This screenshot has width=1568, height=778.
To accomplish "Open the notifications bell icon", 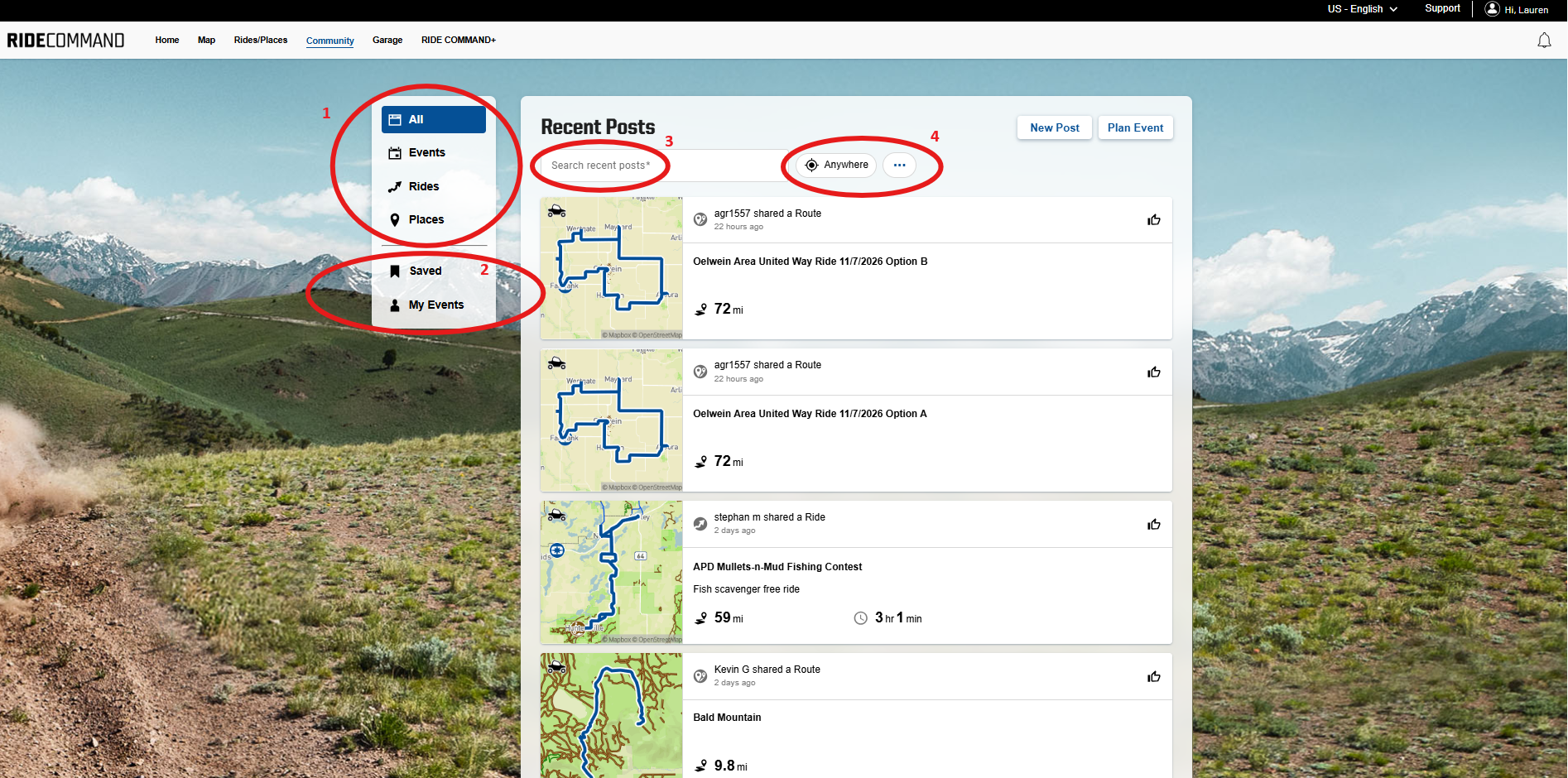I will [x=1544, y=41].
